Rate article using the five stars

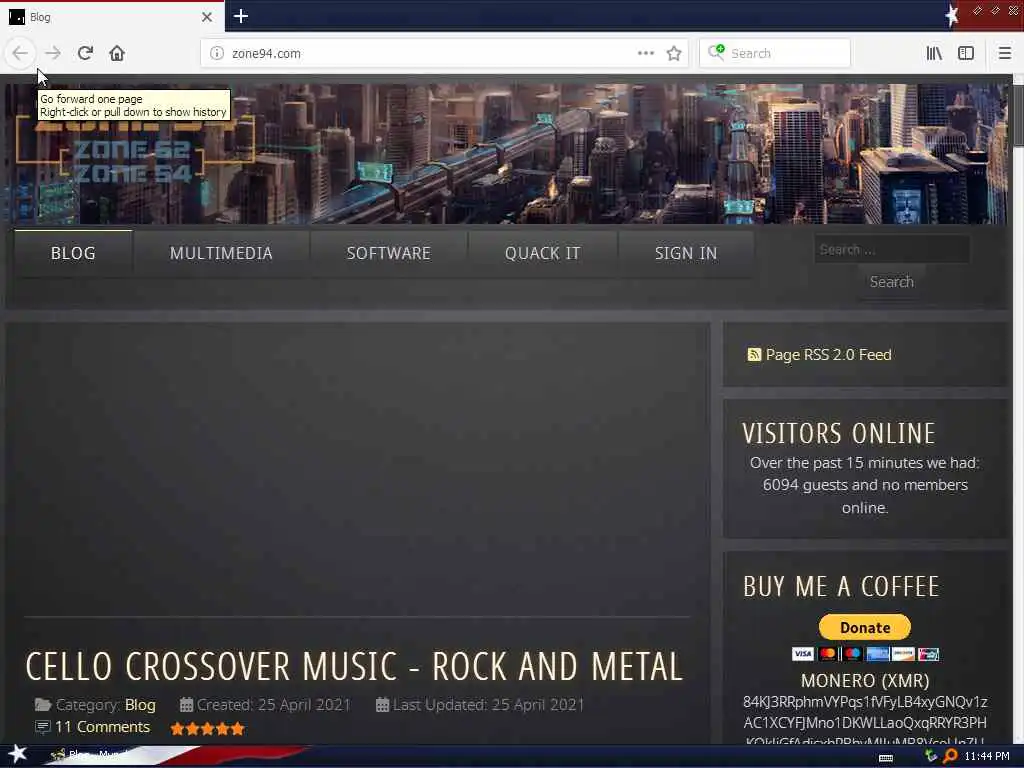[207, 728]
